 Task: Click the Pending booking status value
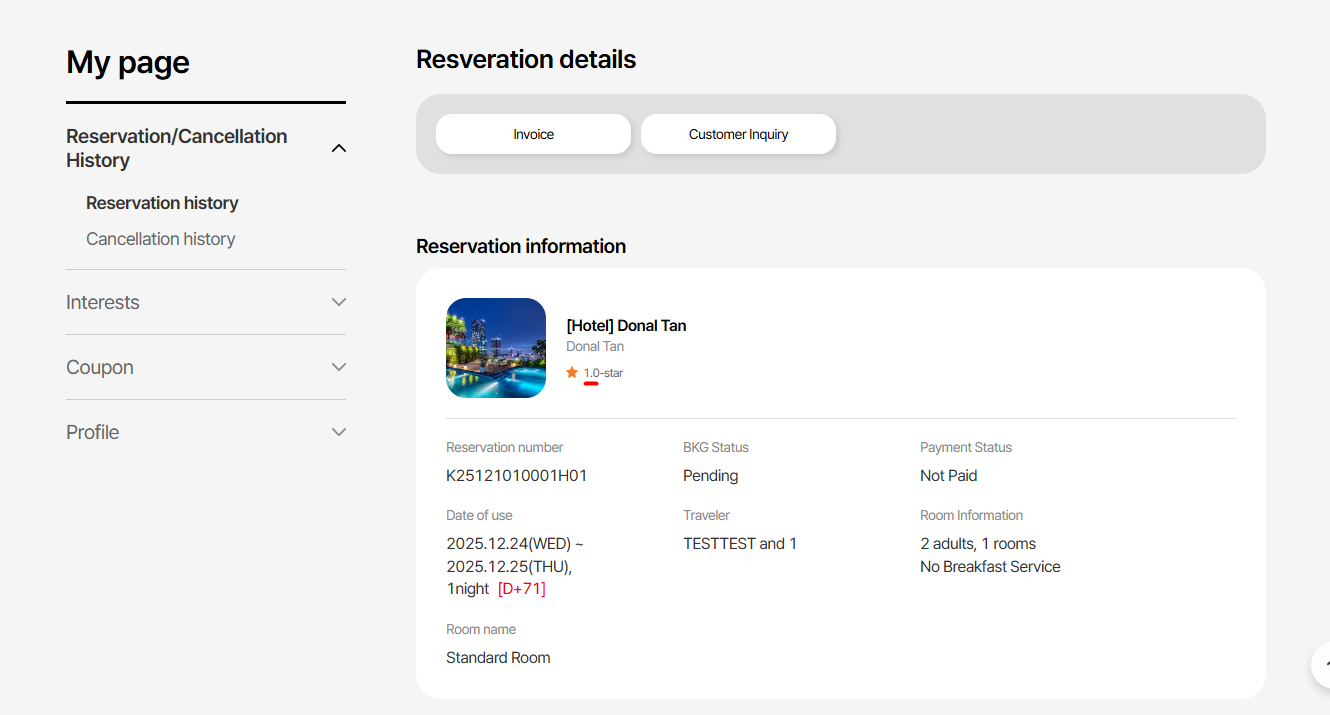click(710, 476)
